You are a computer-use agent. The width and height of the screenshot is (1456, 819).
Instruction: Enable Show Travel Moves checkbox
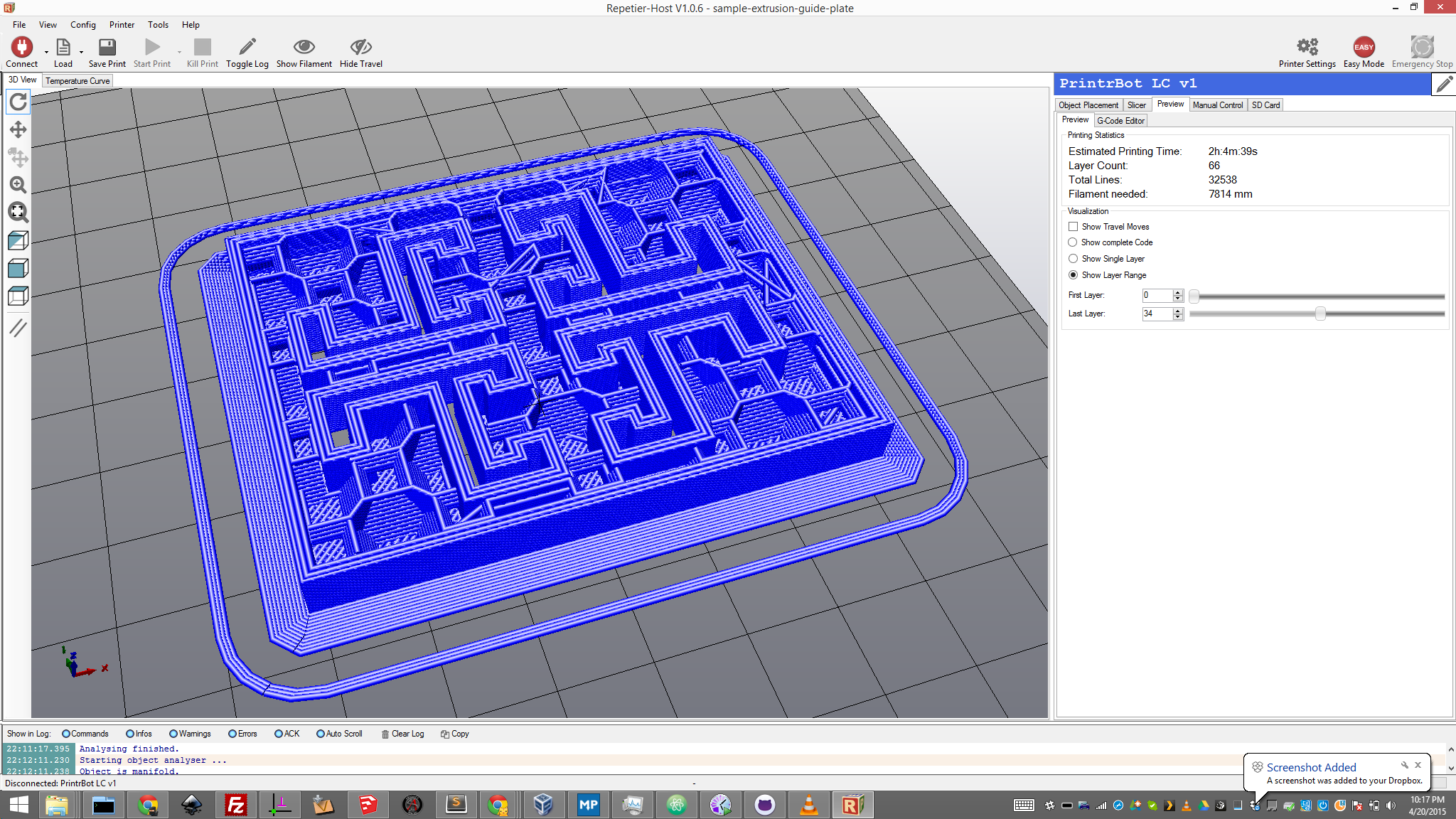pyautogui.click(x=1073, y=227)
